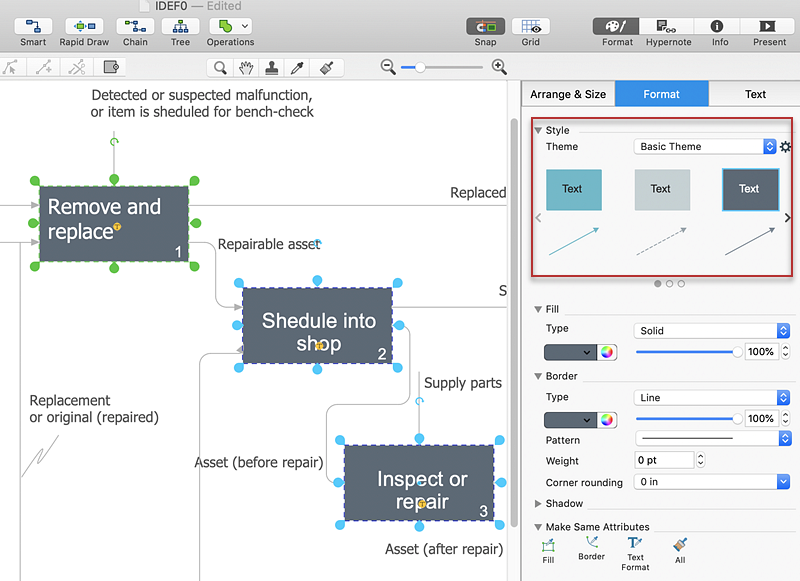This screenshot has width=800, height=581.
Task: Select the Rapid Draw tool
Action: (84, 26)
